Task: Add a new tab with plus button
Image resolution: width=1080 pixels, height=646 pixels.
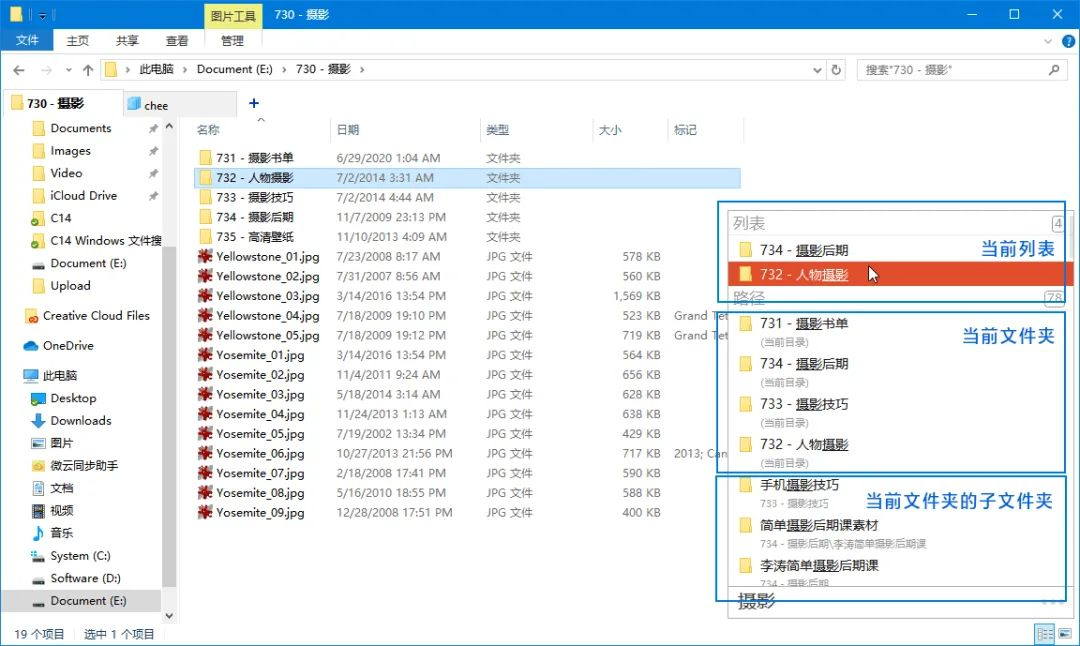Action: pyautogui.click(x=254, y=103)
